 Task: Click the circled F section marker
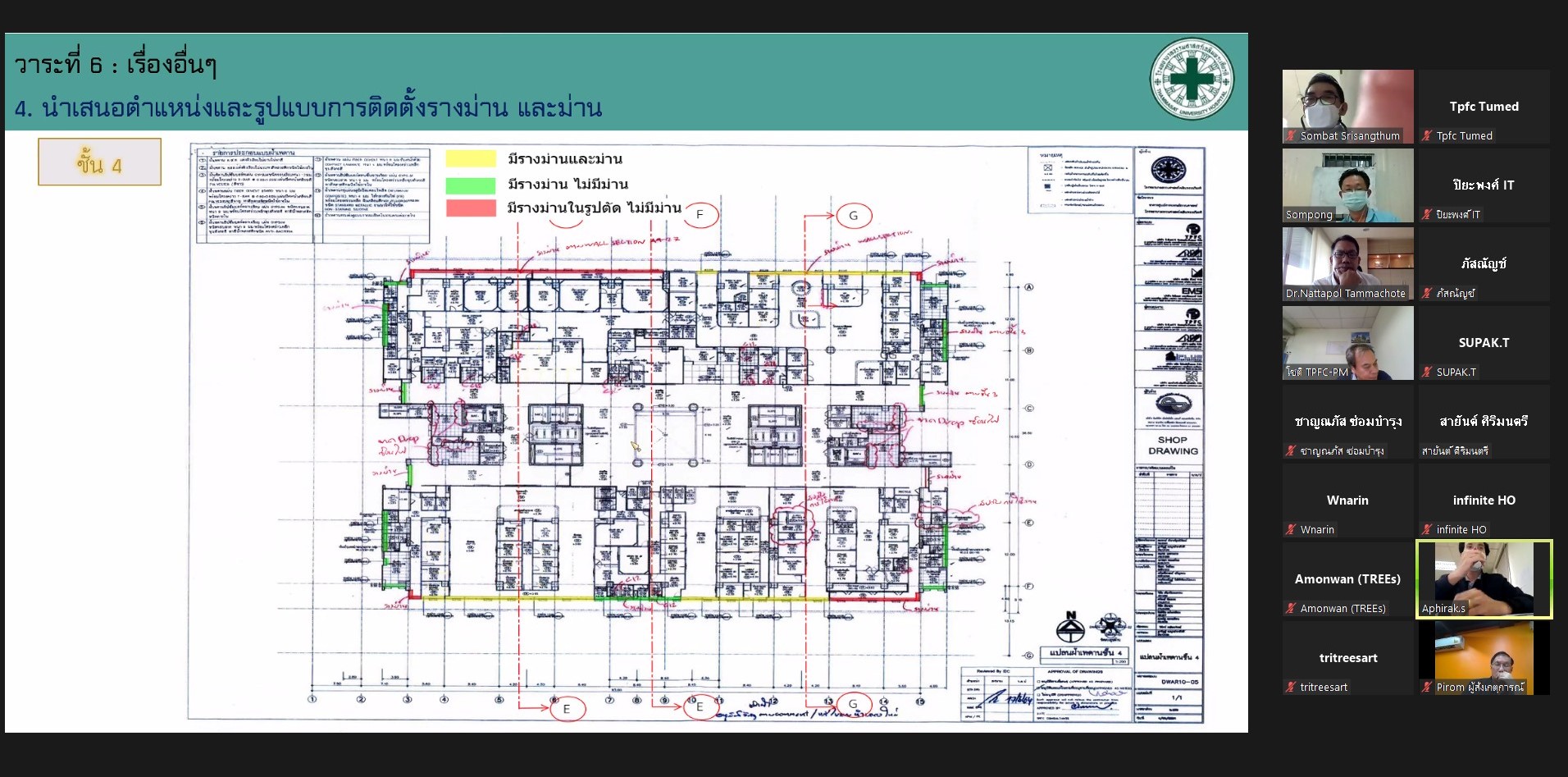click(700, 215)
